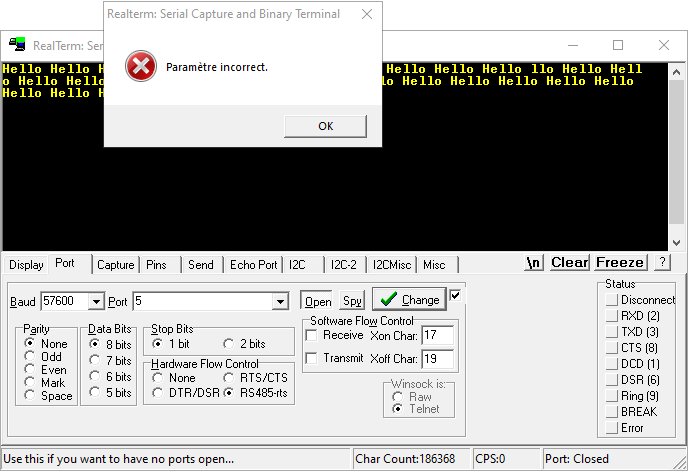Image resolution: width=688 pixels, height=471 pixels.
Task: Click the ? help button
Action: tap(662, 262)
